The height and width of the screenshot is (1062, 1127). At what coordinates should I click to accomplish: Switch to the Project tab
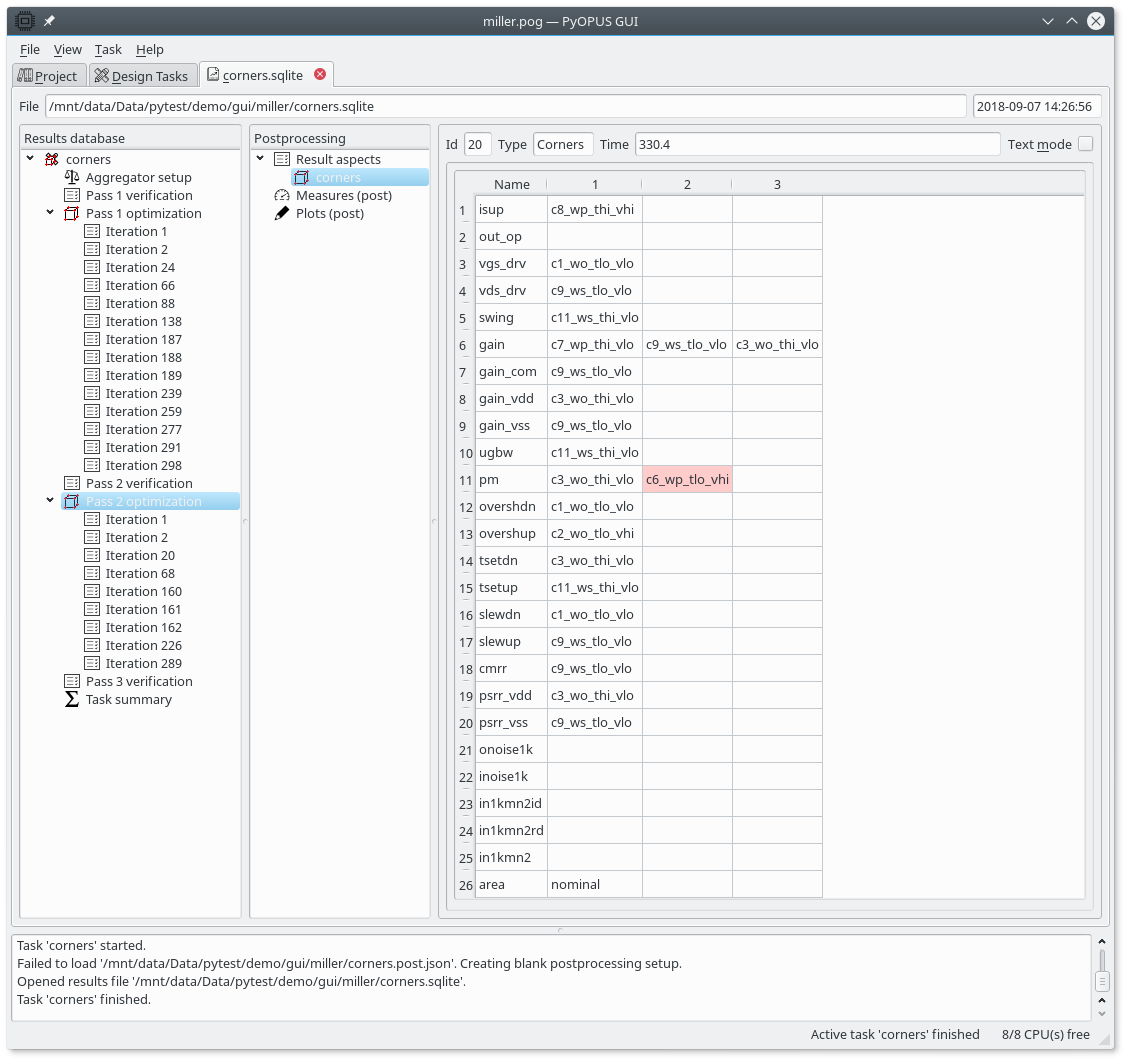pyautogui.click(x=47, y=76)
